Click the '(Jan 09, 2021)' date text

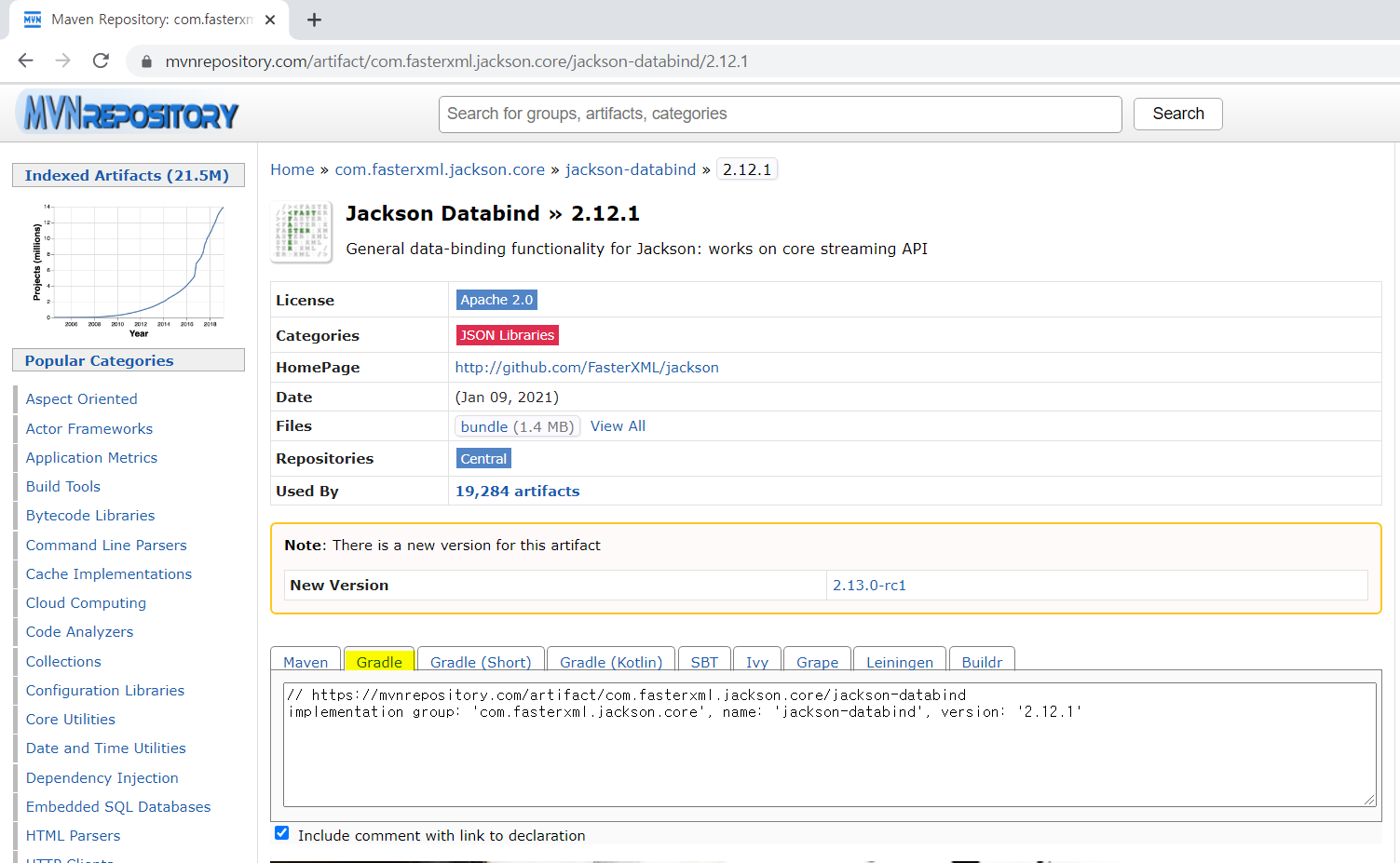click(507, 397)
